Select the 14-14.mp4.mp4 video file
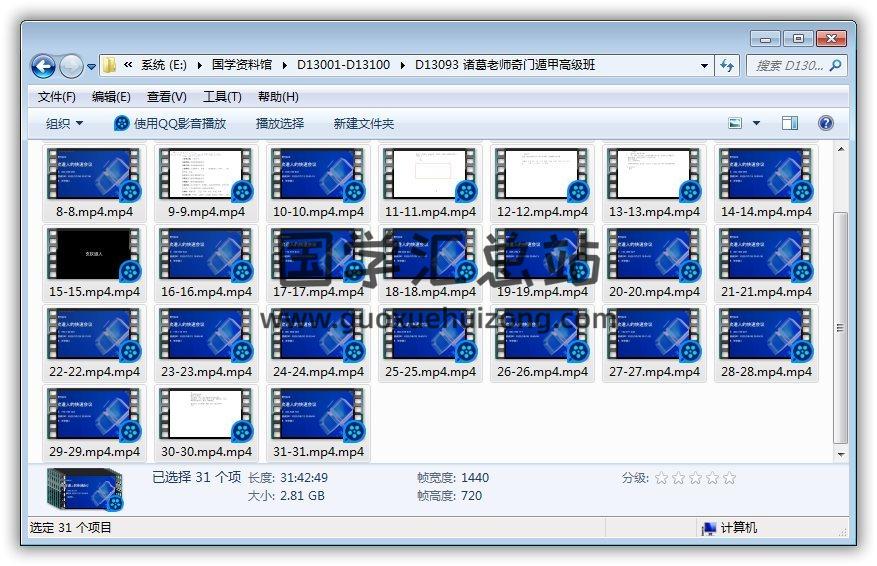877x566 pixels. 766,183
